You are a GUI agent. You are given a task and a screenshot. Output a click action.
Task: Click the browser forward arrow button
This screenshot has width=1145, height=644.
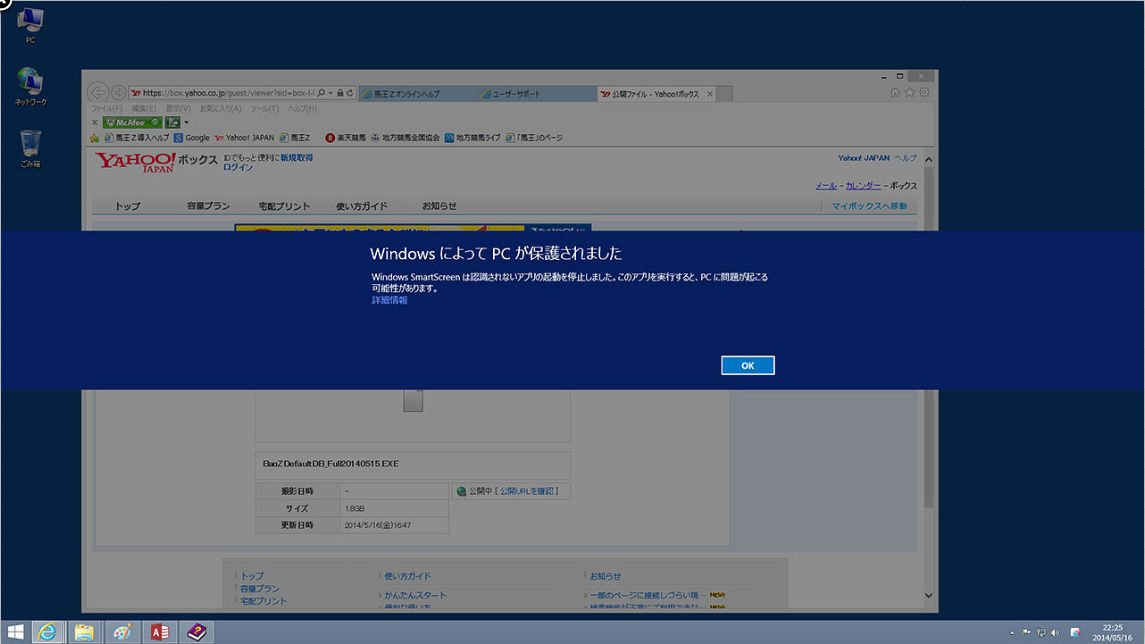pos(118,93)
